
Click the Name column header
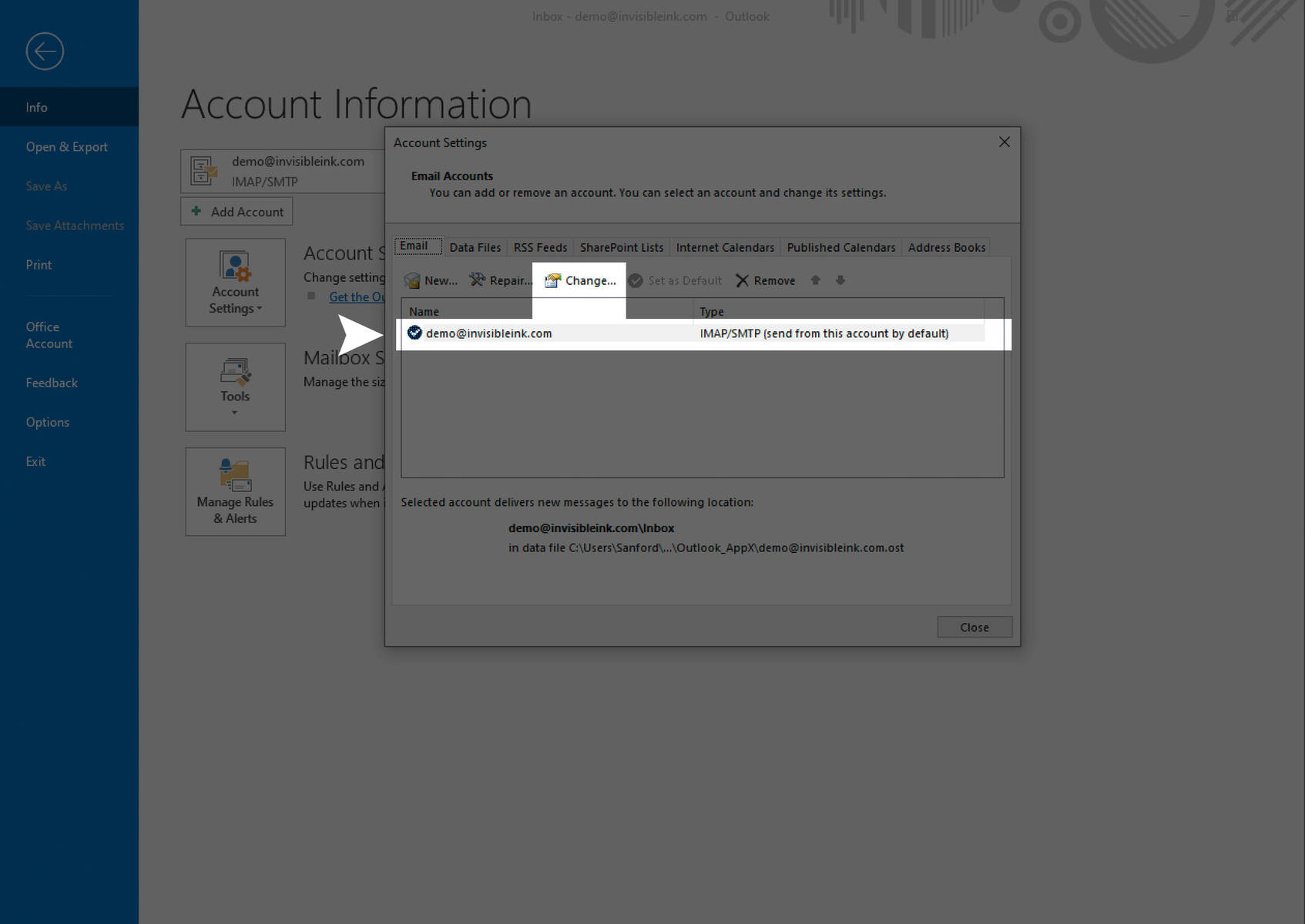click(x=547, y=311)
